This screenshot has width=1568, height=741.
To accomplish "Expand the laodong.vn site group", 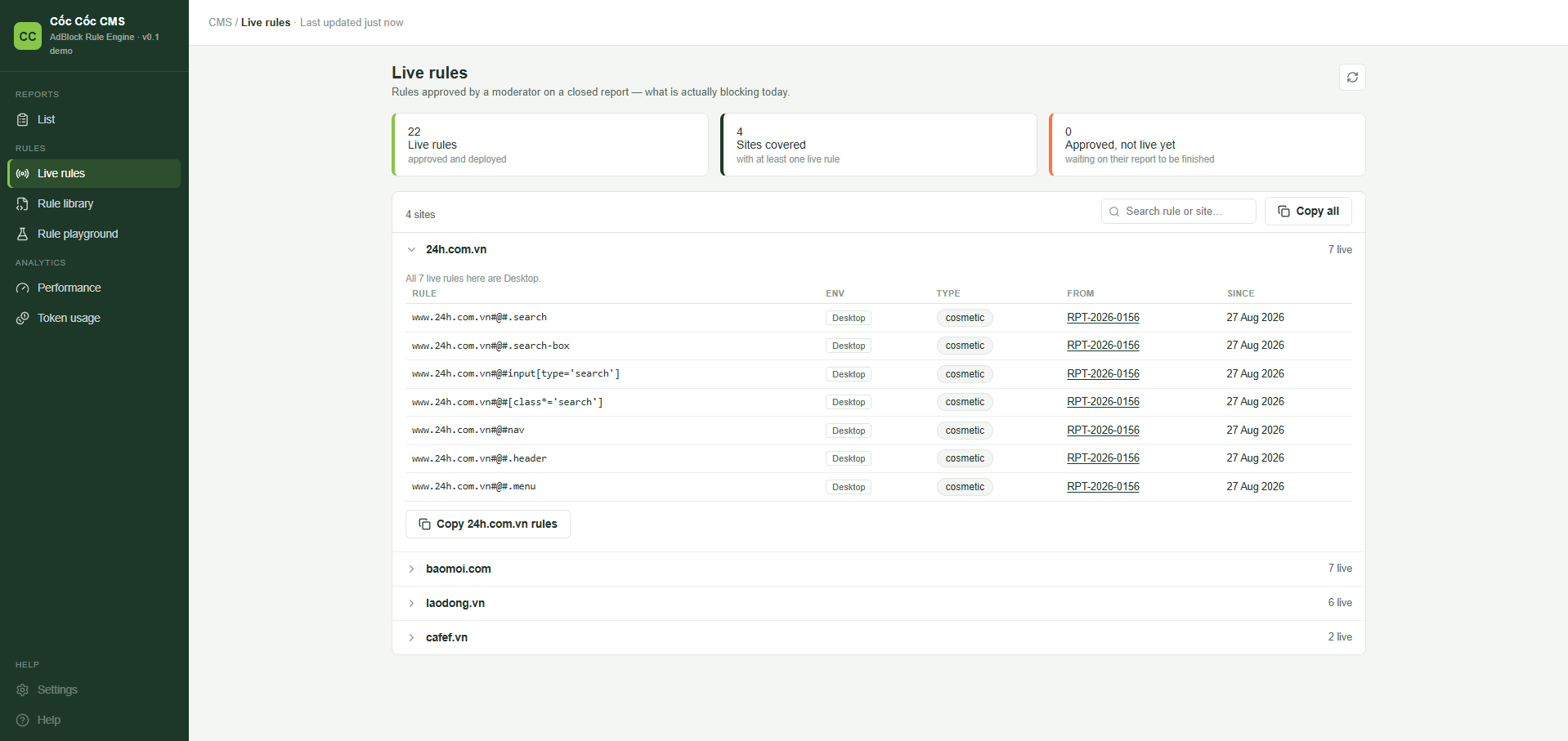I will click(411, 603).
